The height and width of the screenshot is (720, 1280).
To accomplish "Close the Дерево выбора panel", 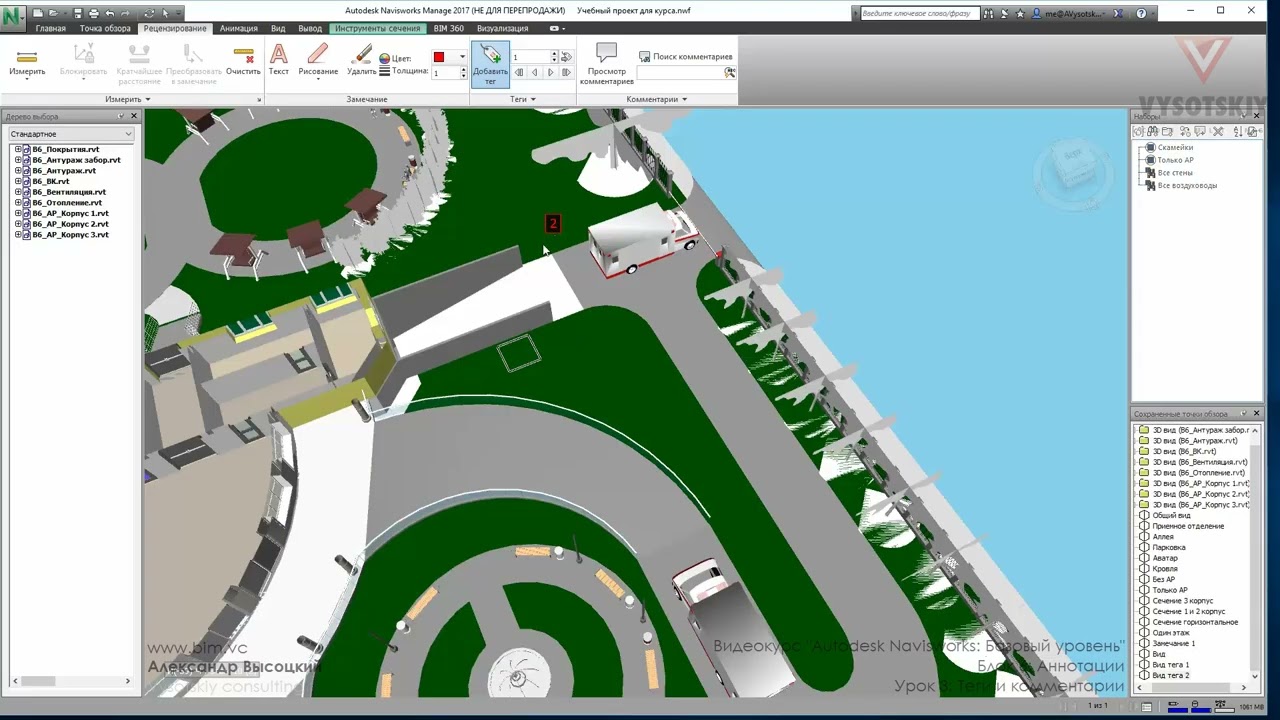I will click(x=134, y=117).
